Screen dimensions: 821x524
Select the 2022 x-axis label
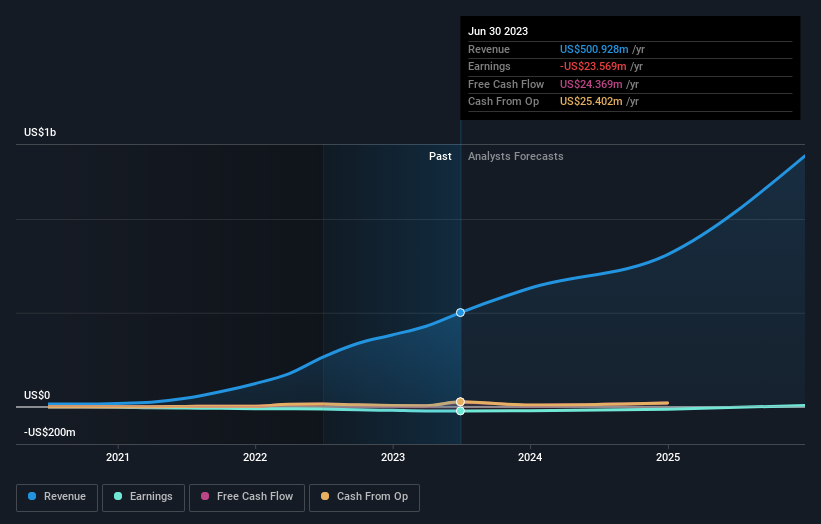click(x=255, y=457)
